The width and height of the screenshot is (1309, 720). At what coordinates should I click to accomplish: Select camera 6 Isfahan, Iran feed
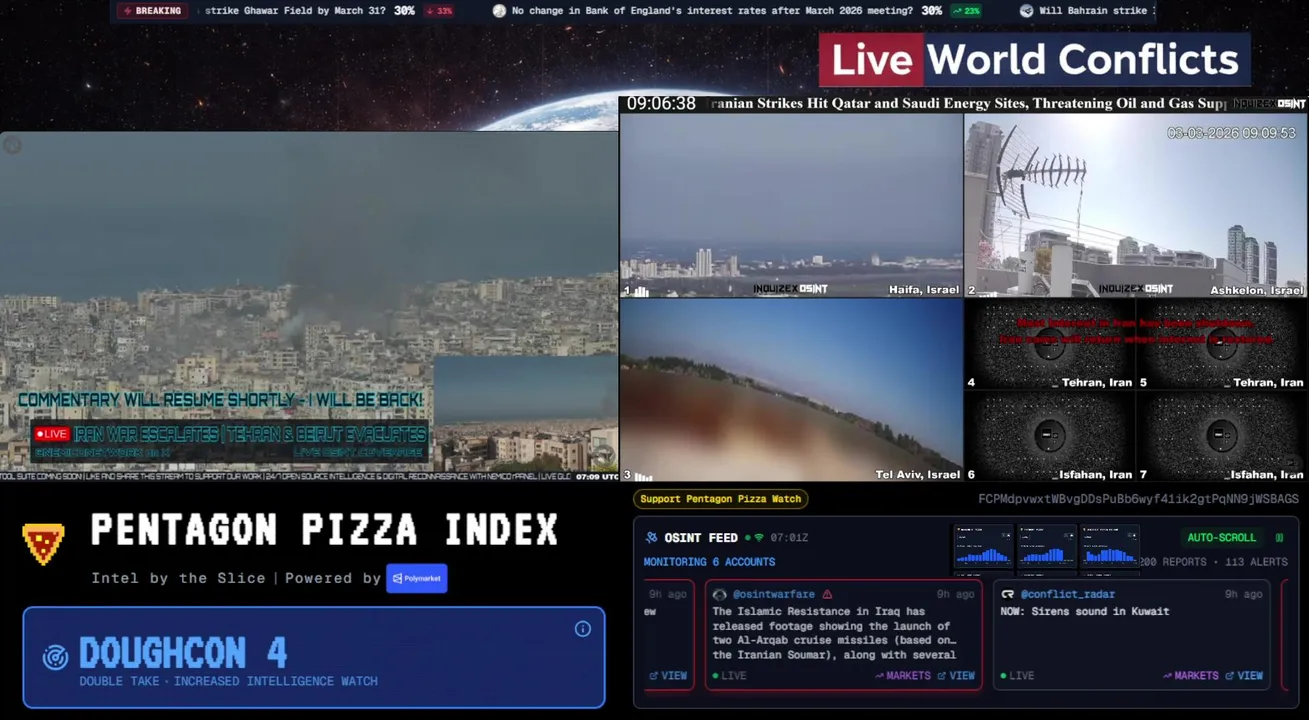pos(1050,437)
